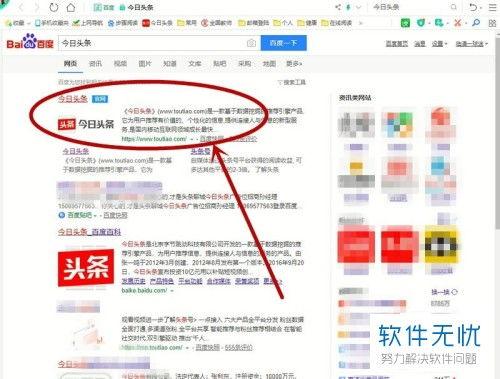The image size is (500, 379).
Task: Open the 百度首页 link
Action: (397, 44)
